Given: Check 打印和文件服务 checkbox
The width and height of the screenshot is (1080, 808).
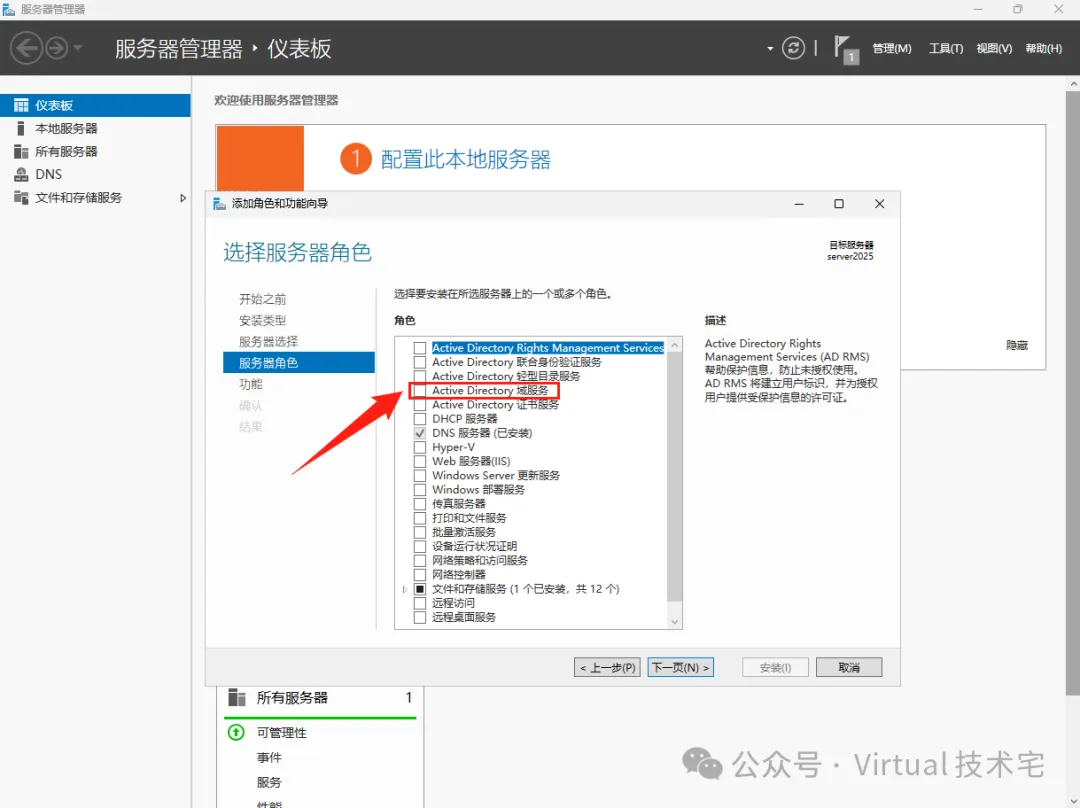Looking at the screenshot, I should click(x=419, y=518).
